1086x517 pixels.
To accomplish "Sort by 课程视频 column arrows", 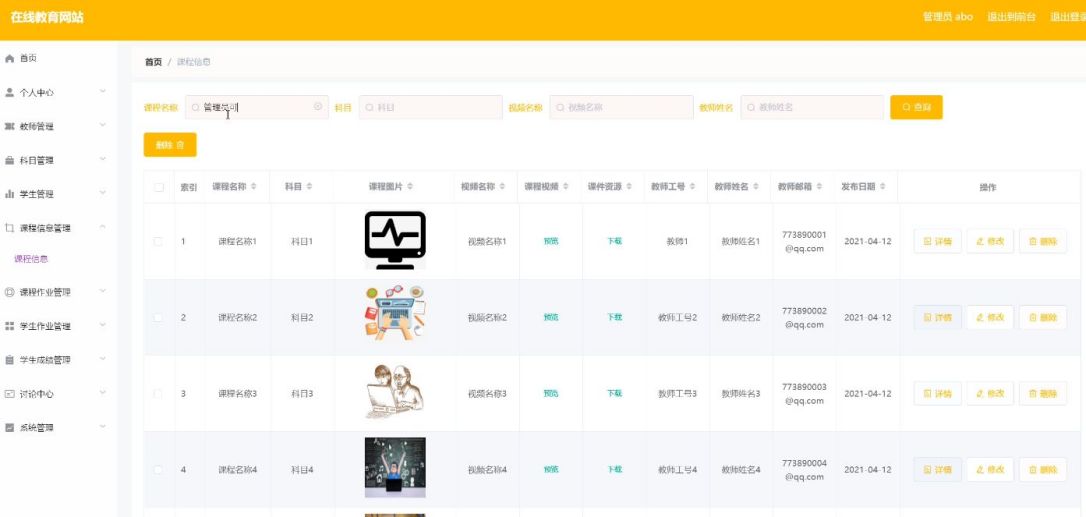I will coord(567,187).
